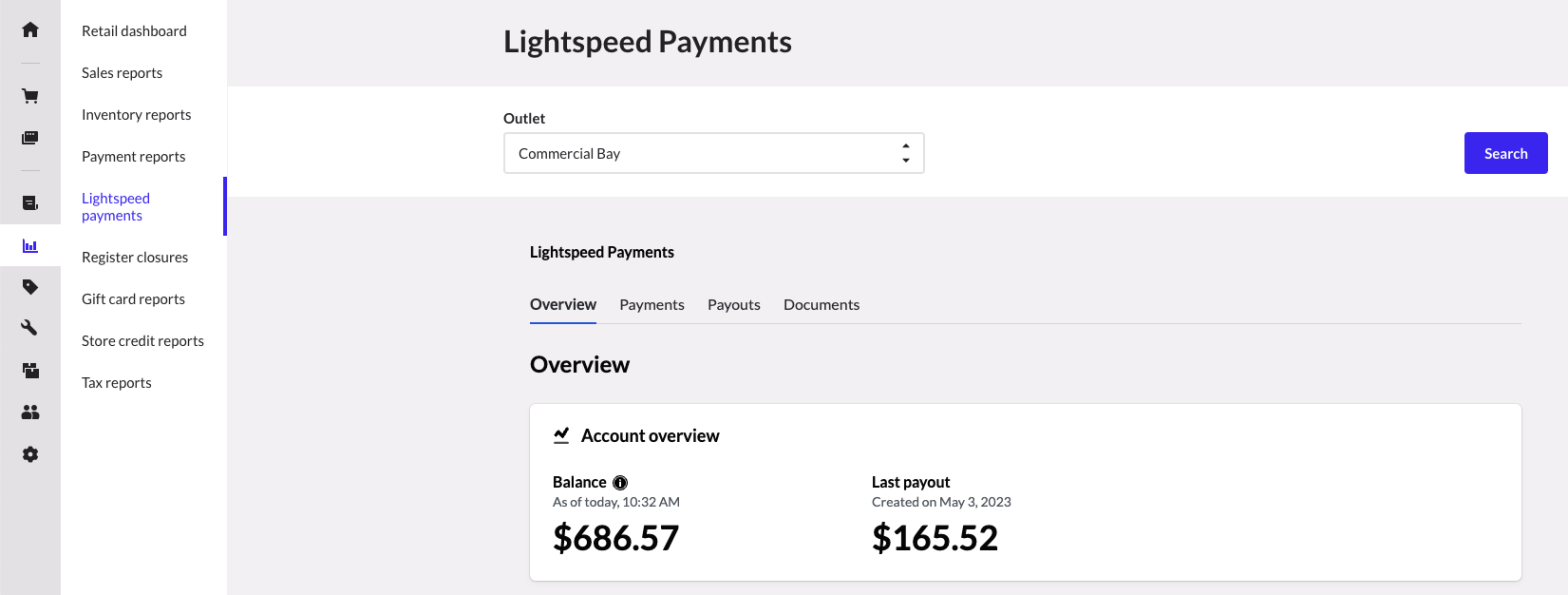
Task: Open the Home dashboard icon
Action: [x=29, y=29]
